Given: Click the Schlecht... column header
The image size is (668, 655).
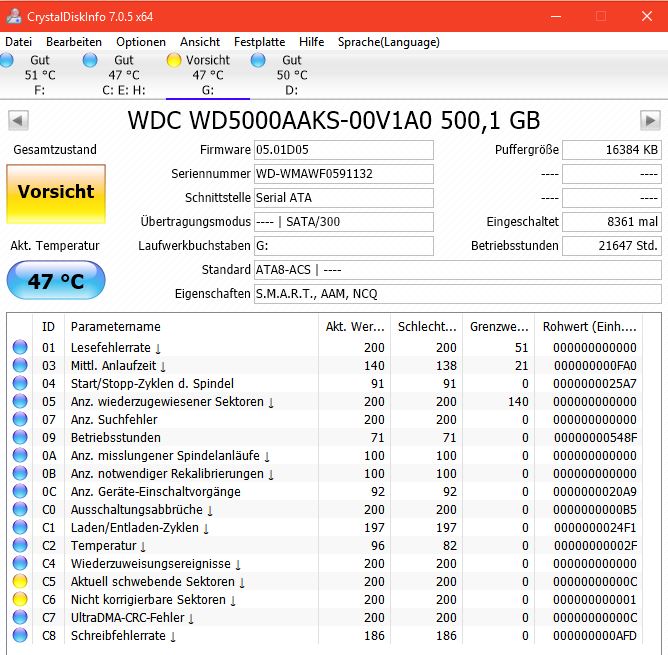Looking at the screenshot, I should (426, 327).
